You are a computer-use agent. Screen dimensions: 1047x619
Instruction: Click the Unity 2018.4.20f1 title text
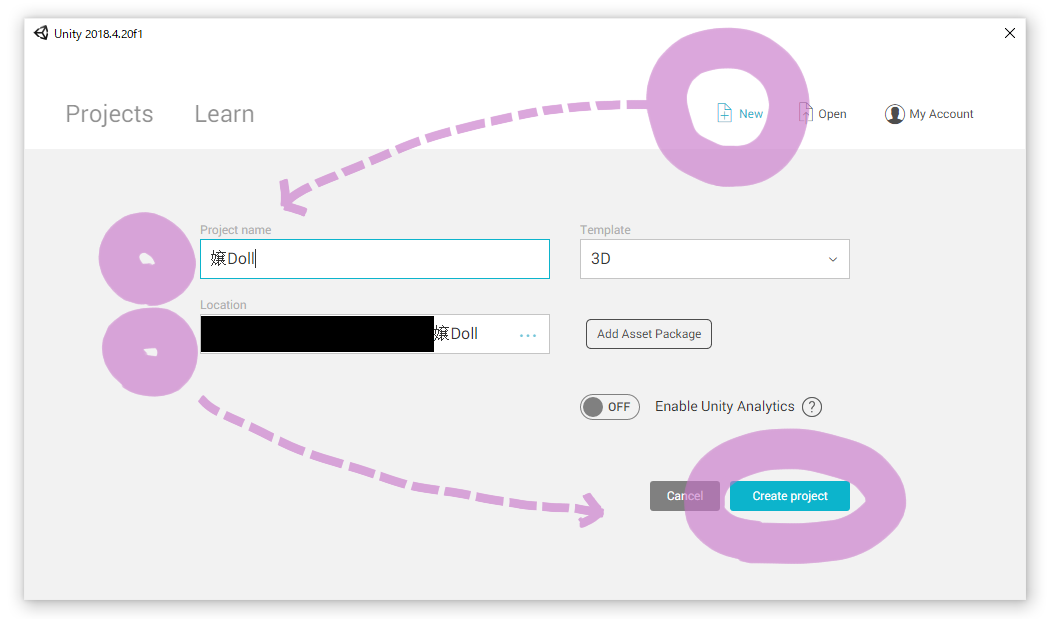pos(98,34)
